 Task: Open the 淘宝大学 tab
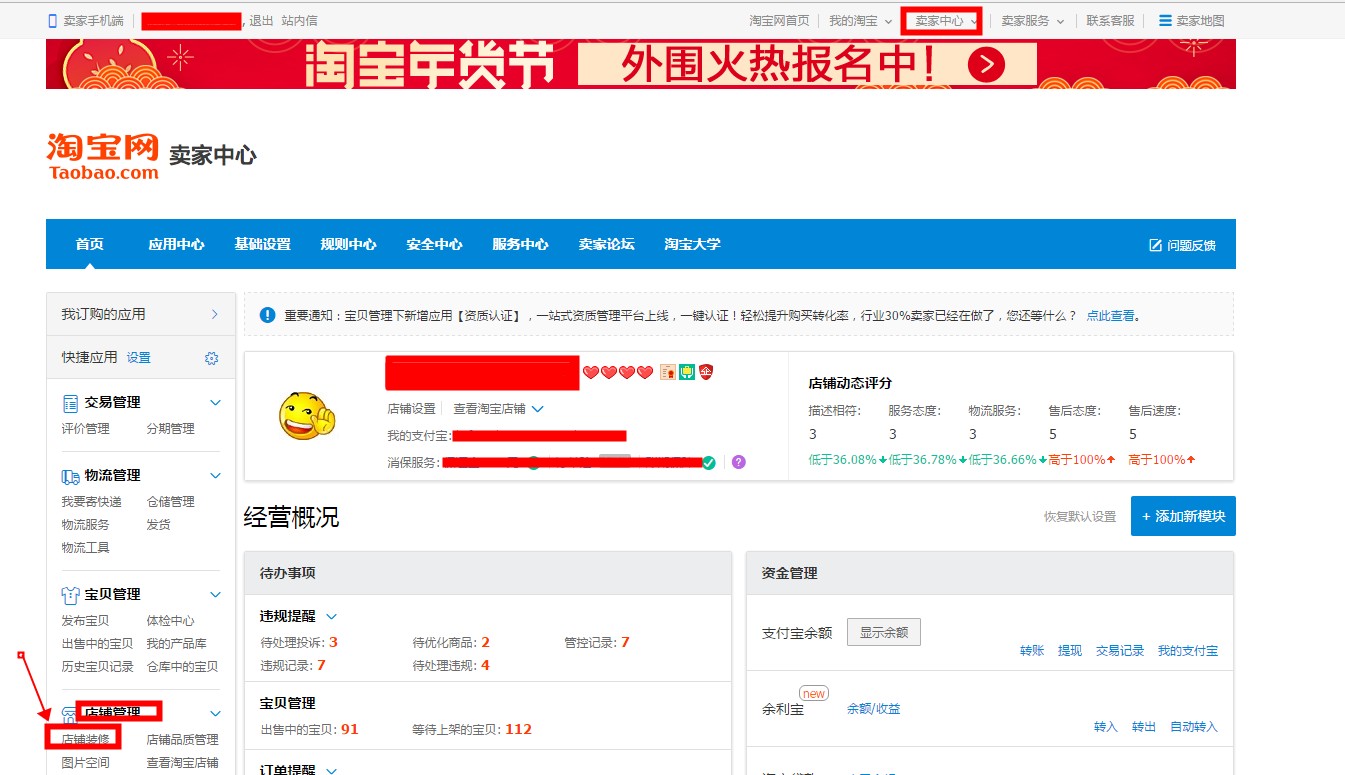pyautogui.click(x=691, y=244)
